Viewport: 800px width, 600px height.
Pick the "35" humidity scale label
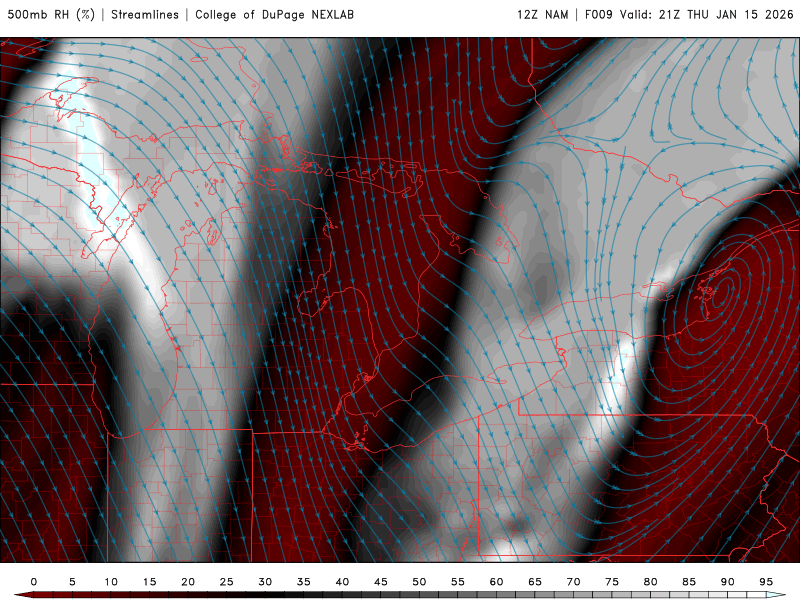[304, 582]
